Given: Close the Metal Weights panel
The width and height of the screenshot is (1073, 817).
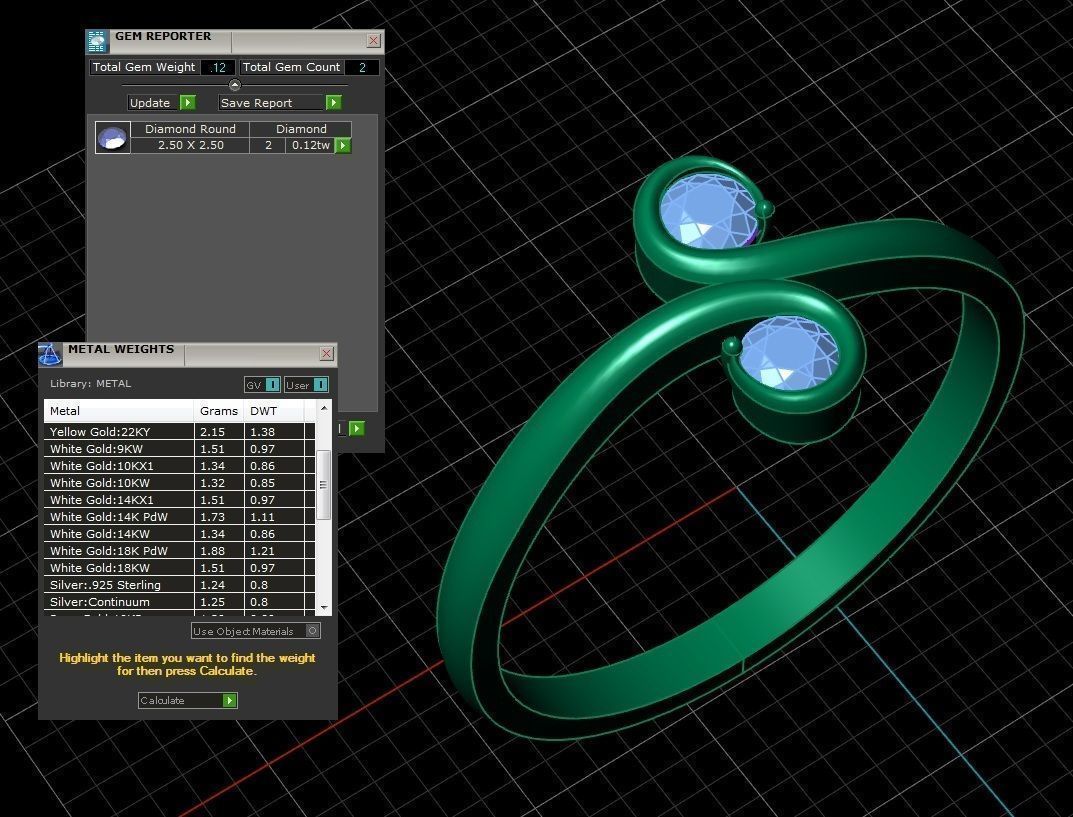Looking at the screenshot, I should [326, 353].
